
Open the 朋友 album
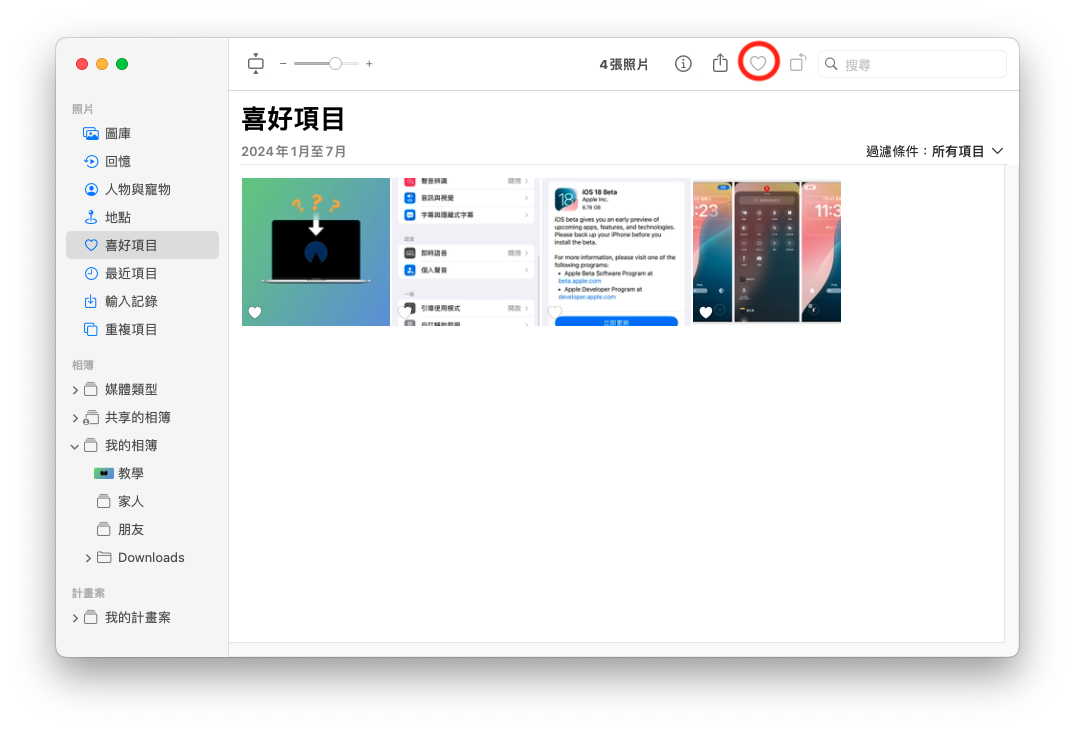point(142,529)
